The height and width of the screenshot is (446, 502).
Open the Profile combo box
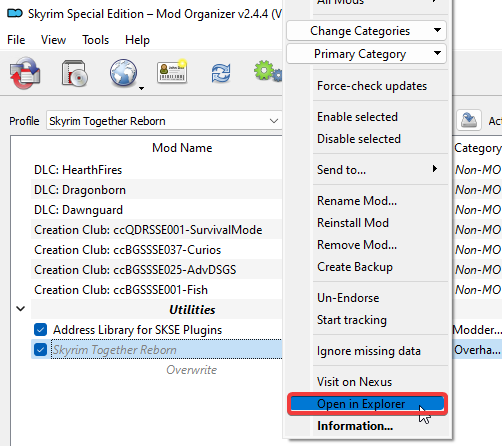point(164,121)
